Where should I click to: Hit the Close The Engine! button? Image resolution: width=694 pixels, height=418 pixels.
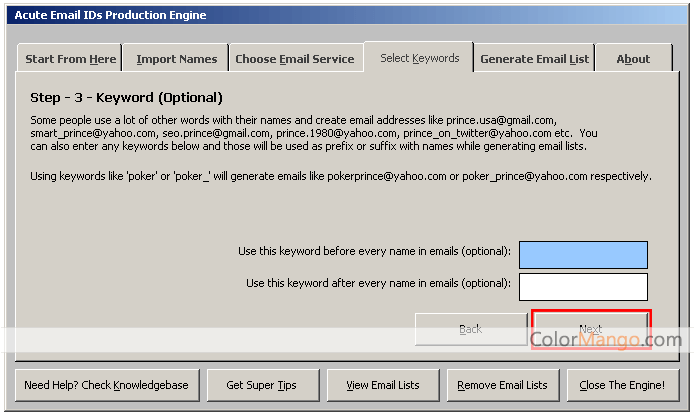(x=622, y=385)
